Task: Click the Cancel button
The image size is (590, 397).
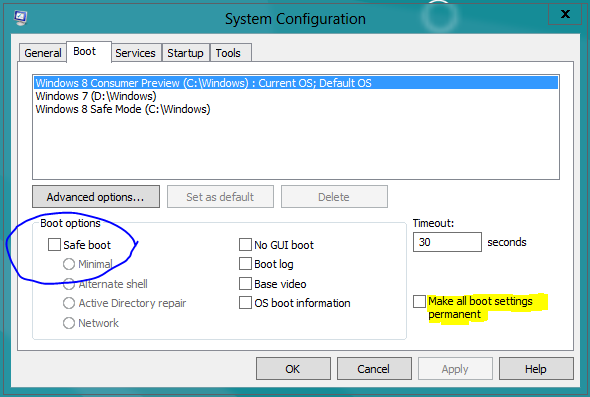Action: (374, 369)
